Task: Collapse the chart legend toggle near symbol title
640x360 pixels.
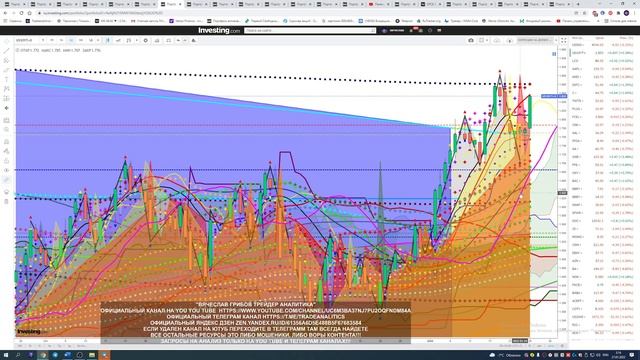Action: pyautogui.click(x=18, y=50)
